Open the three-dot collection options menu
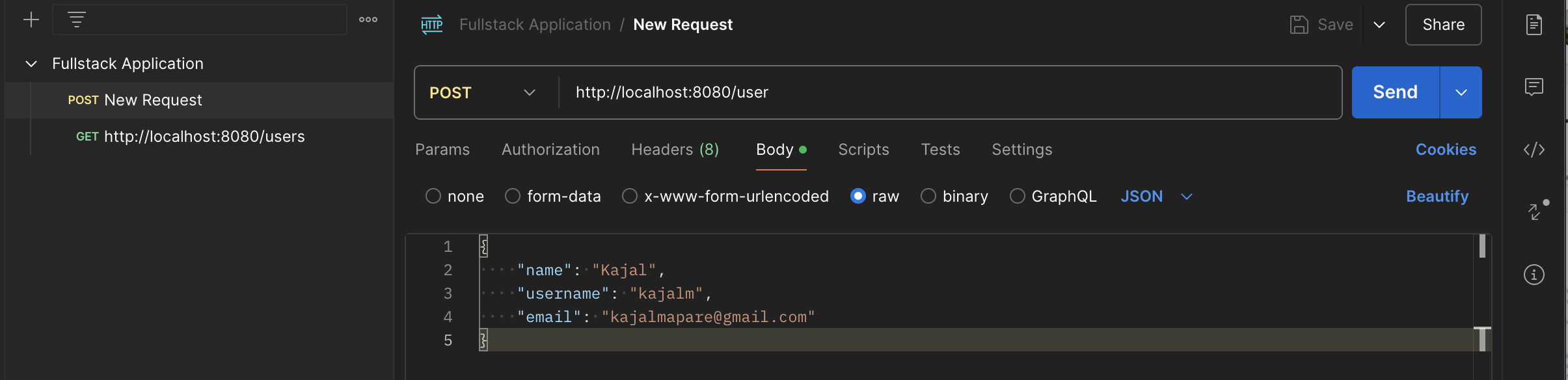 [x=368, y=20]
